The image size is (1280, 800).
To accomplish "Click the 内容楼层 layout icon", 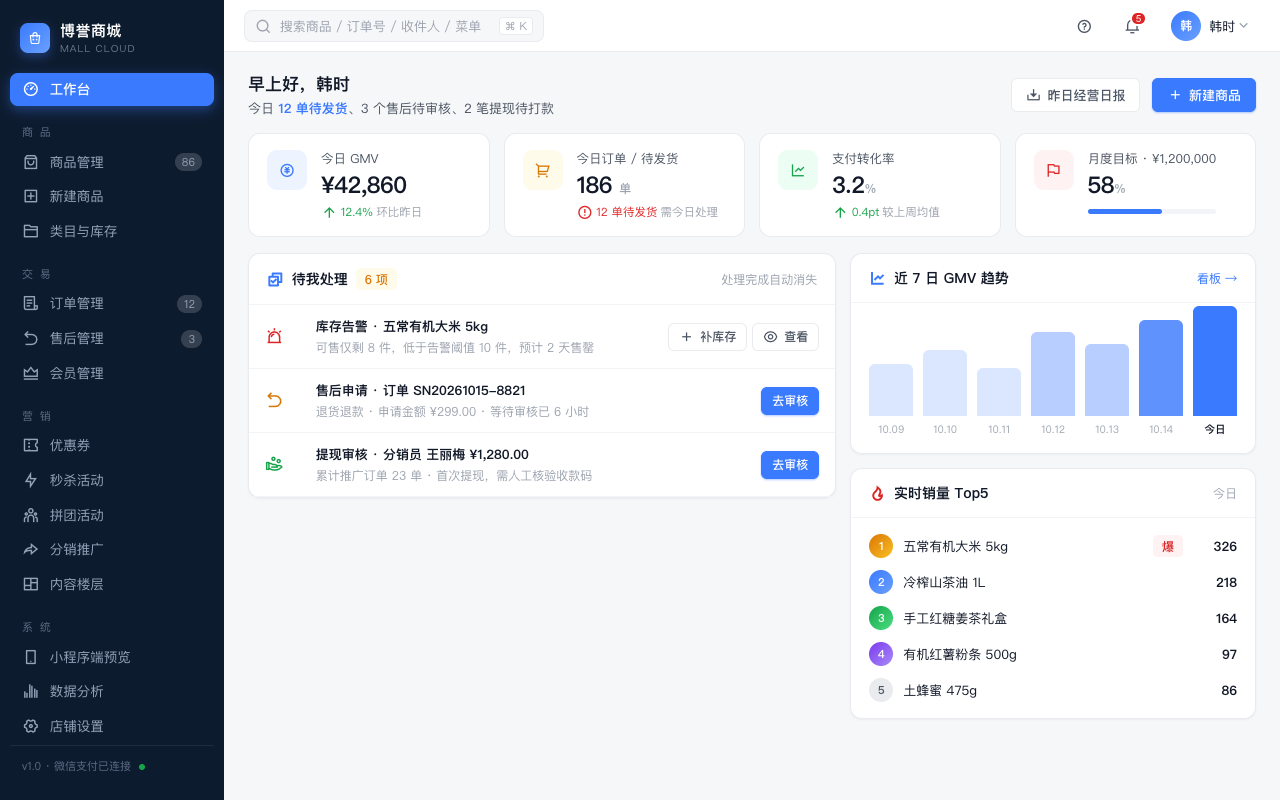I will tap(31, 584).
